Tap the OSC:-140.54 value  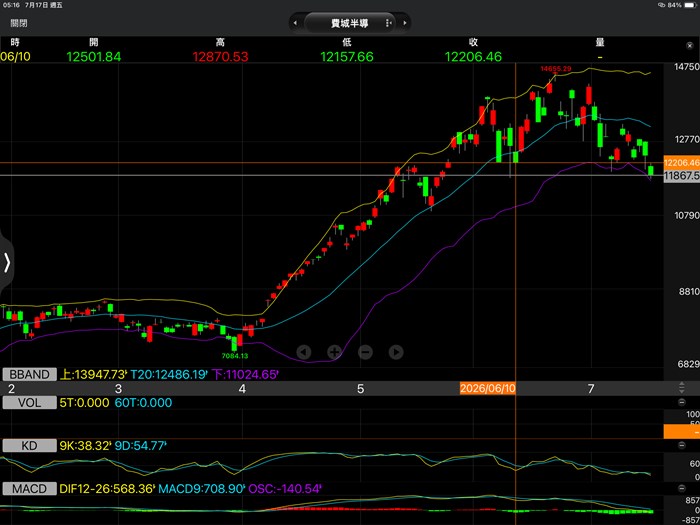[x=285, y=489]
